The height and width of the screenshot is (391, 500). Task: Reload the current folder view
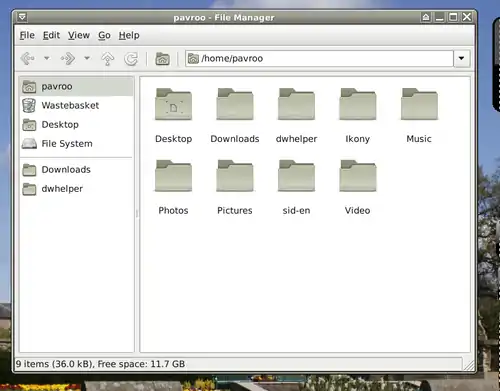pos(131,59)
